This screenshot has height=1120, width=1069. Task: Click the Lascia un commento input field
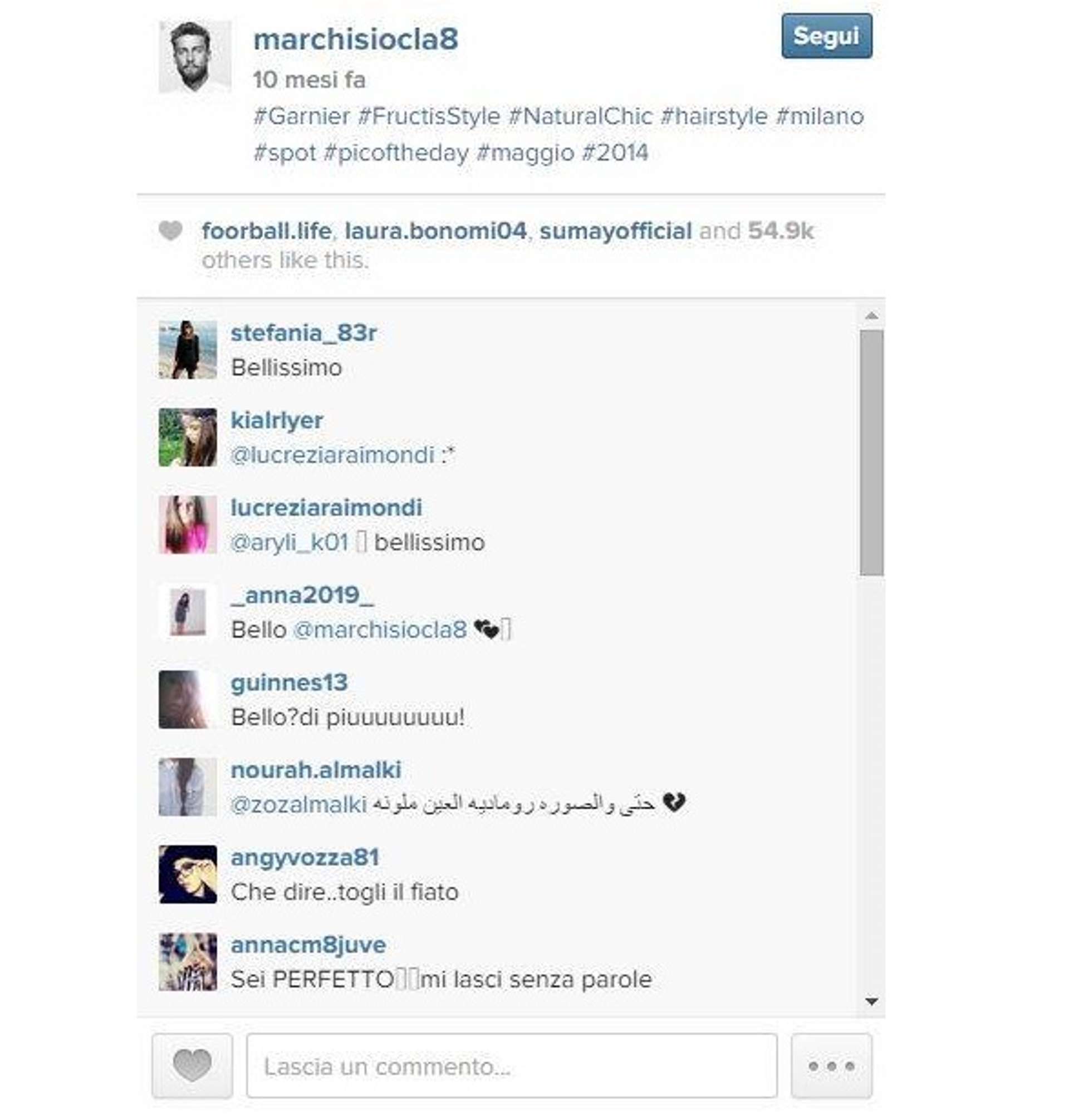[x=512, y=1065]
